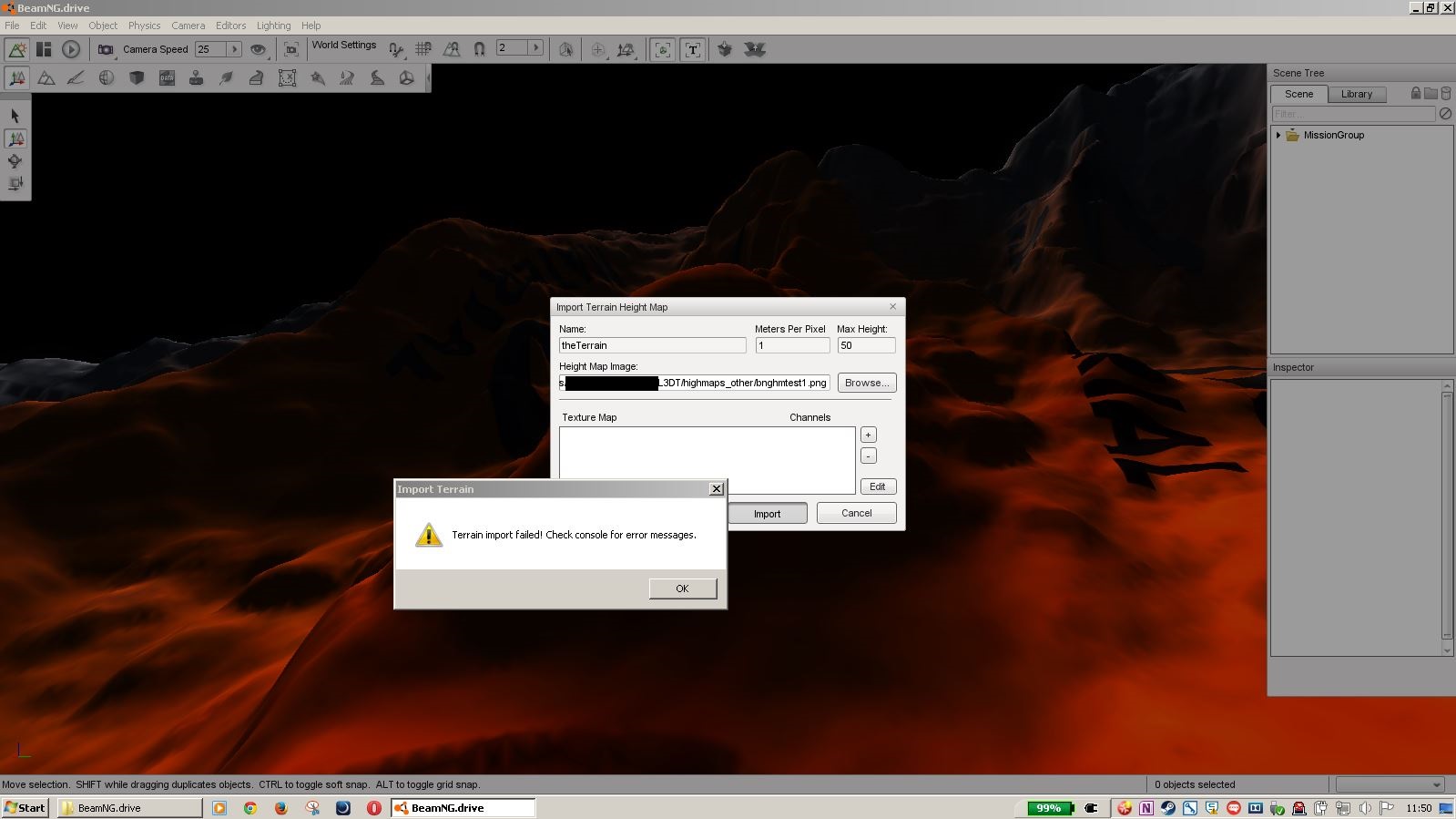Open the combo box in the status bar
The image size is (1456, 819).
pyautogui.click(x=1390, y=784)
